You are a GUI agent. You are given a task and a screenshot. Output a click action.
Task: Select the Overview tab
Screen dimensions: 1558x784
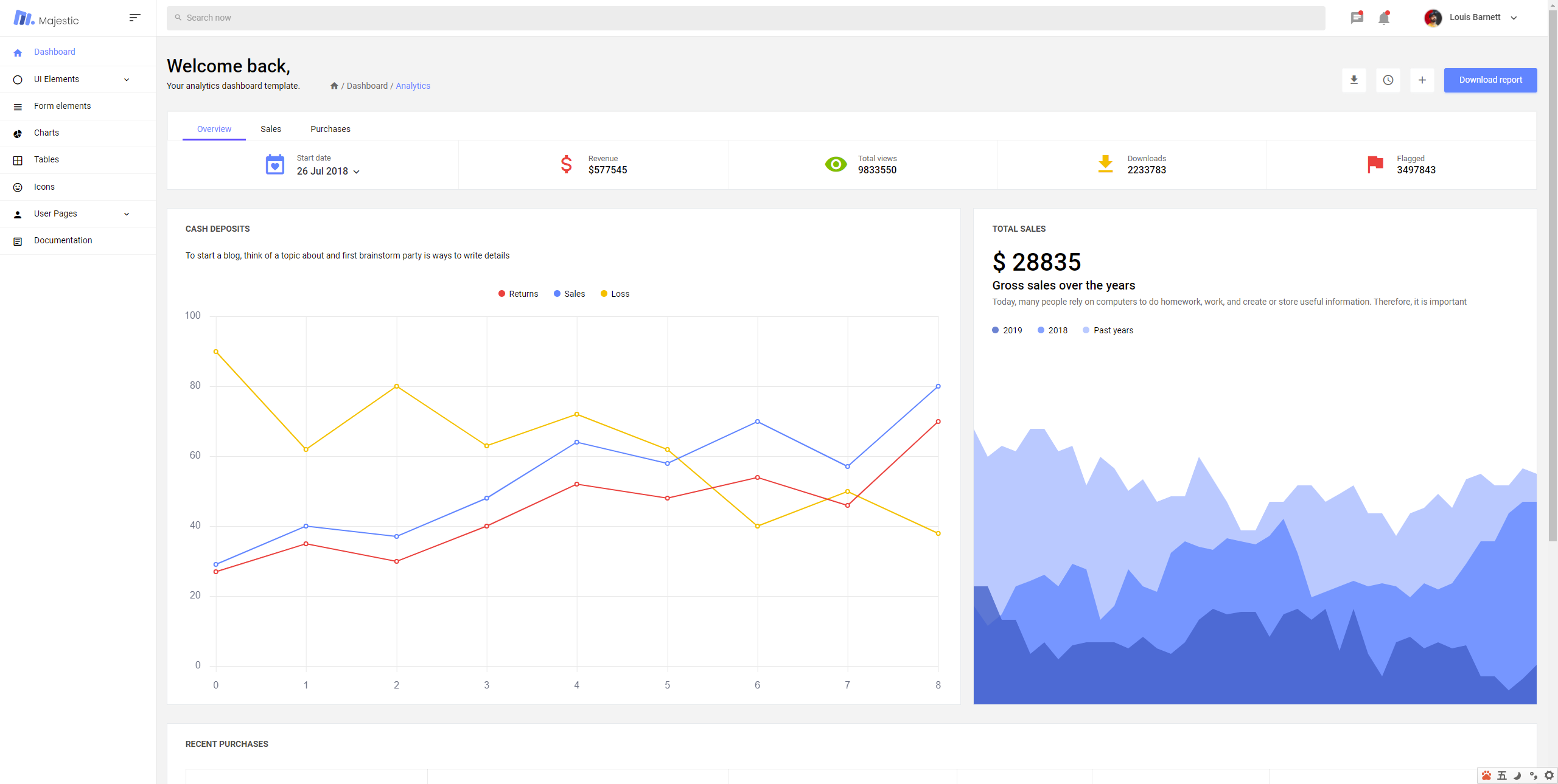(214, 128)
